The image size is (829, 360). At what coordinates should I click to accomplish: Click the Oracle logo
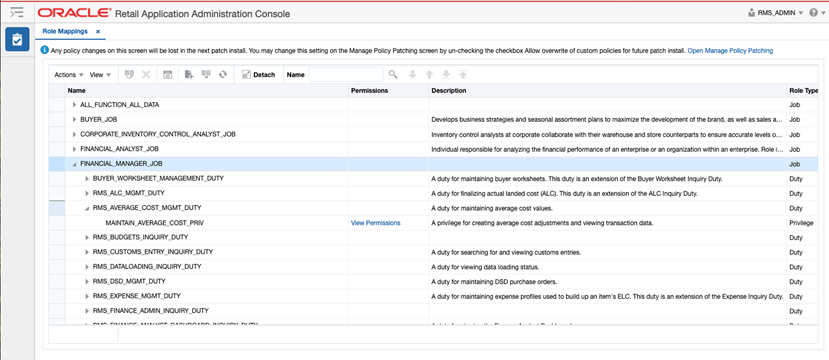[75, 13]
